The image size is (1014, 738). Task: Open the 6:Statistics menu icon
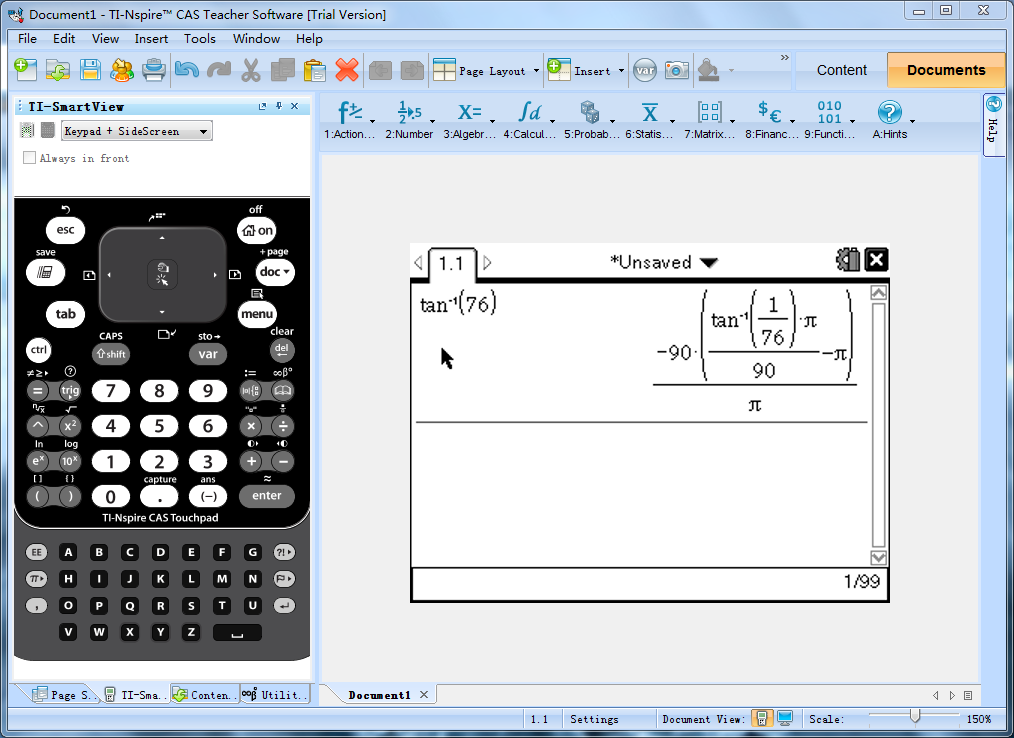click(649, 113)
